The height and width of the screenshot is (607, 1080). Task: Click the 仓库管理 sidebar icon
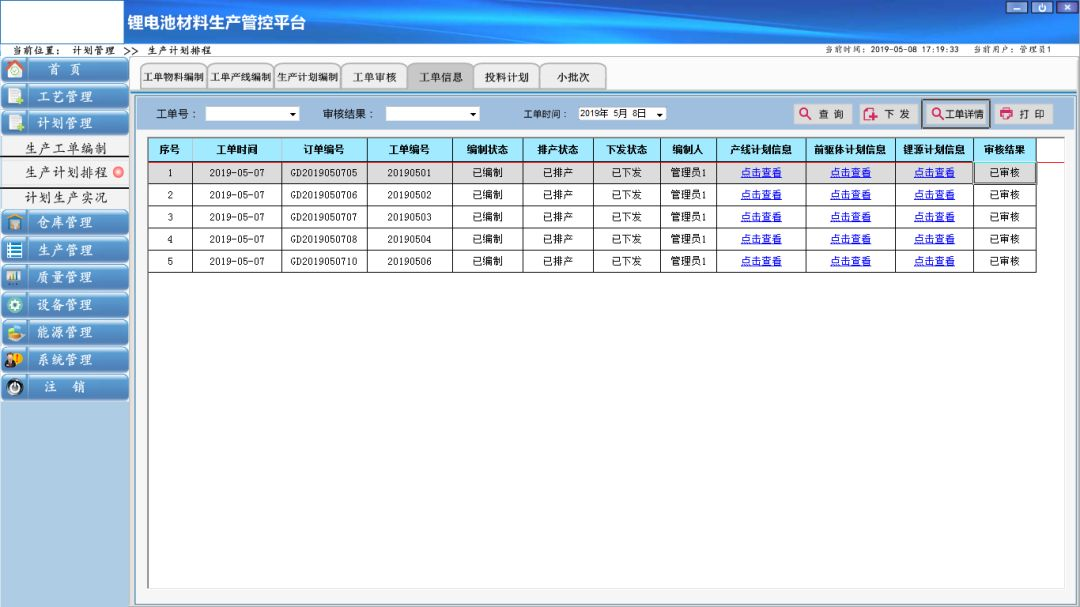point(14,223)
